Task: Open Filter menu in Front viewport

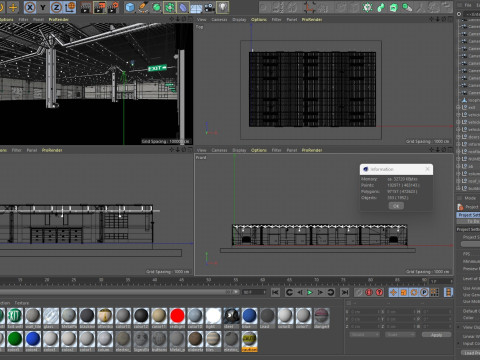Action: point(276,150)
